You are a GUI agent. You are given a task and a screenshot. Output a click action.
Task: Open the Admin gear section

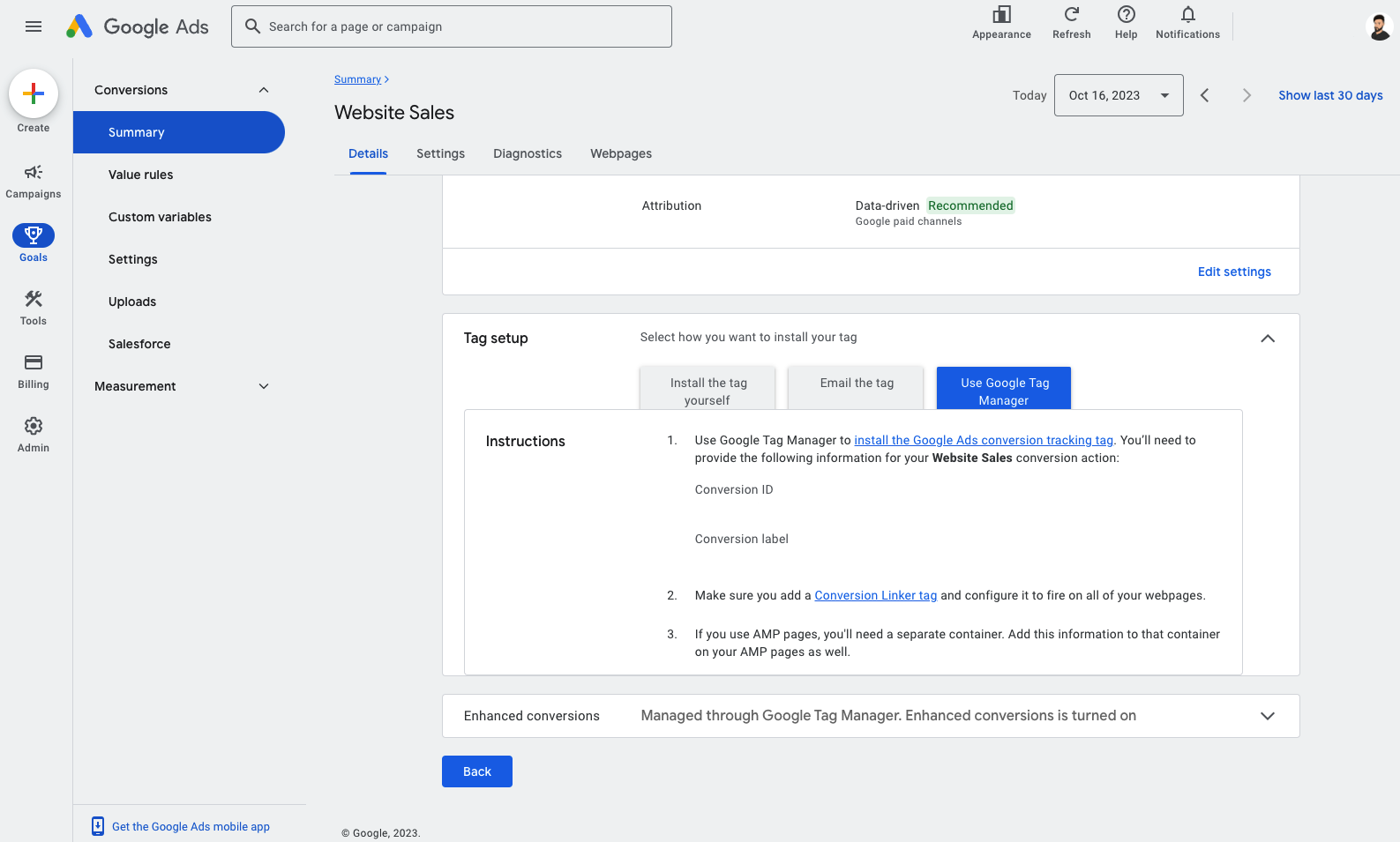(34, 435)
